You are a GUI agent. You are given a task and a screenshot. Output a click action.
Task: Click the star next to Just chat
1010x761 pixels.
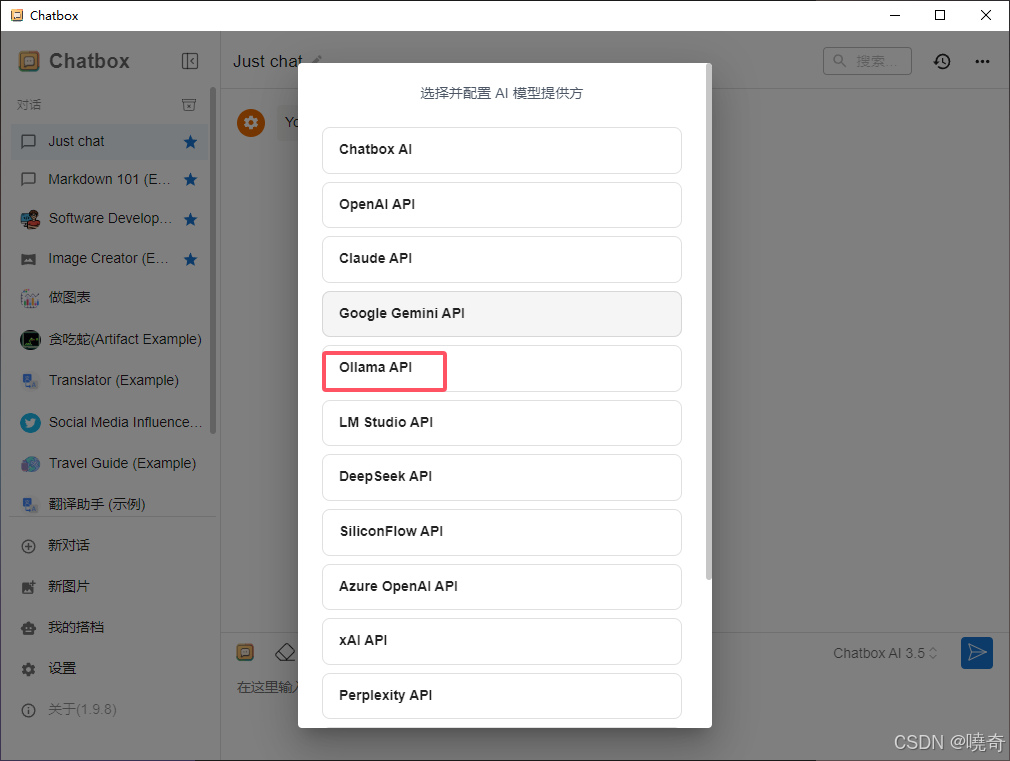click(x=191, y=142)
